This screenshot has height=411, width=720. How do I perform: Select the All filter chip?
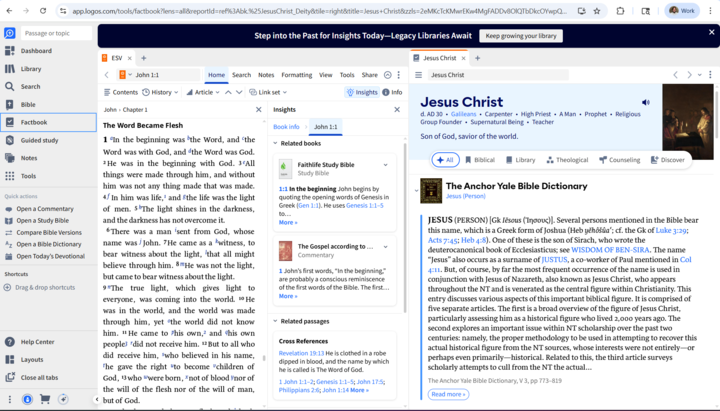[x=445, y=160]
